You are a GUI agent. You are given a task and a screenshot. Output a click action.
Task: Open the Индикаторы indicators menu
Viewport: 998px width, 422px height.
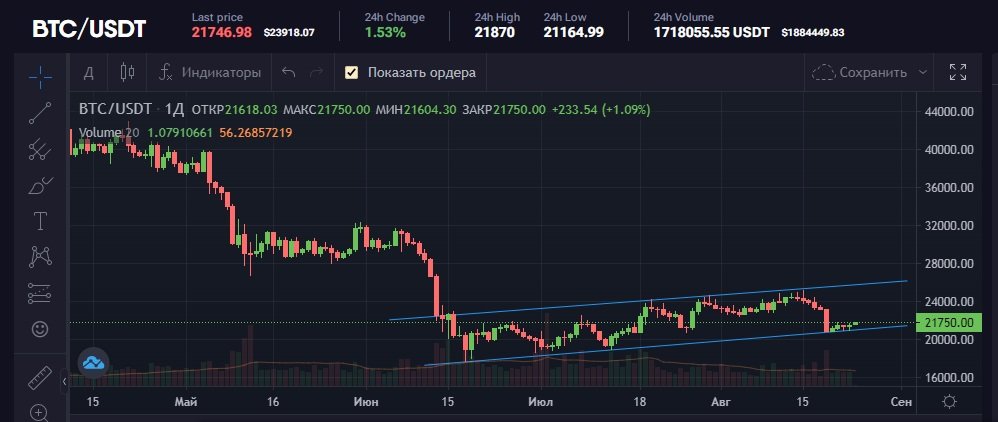[x=210, y=73]
